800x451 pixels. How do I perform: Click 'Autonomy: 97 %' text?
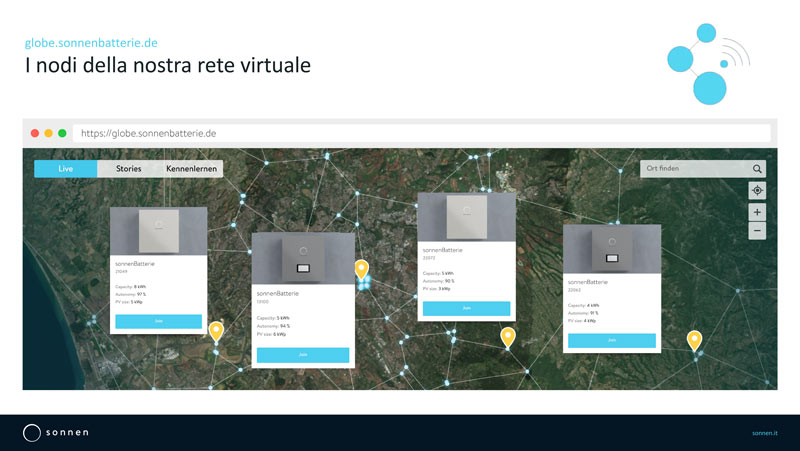click(131, 294)
